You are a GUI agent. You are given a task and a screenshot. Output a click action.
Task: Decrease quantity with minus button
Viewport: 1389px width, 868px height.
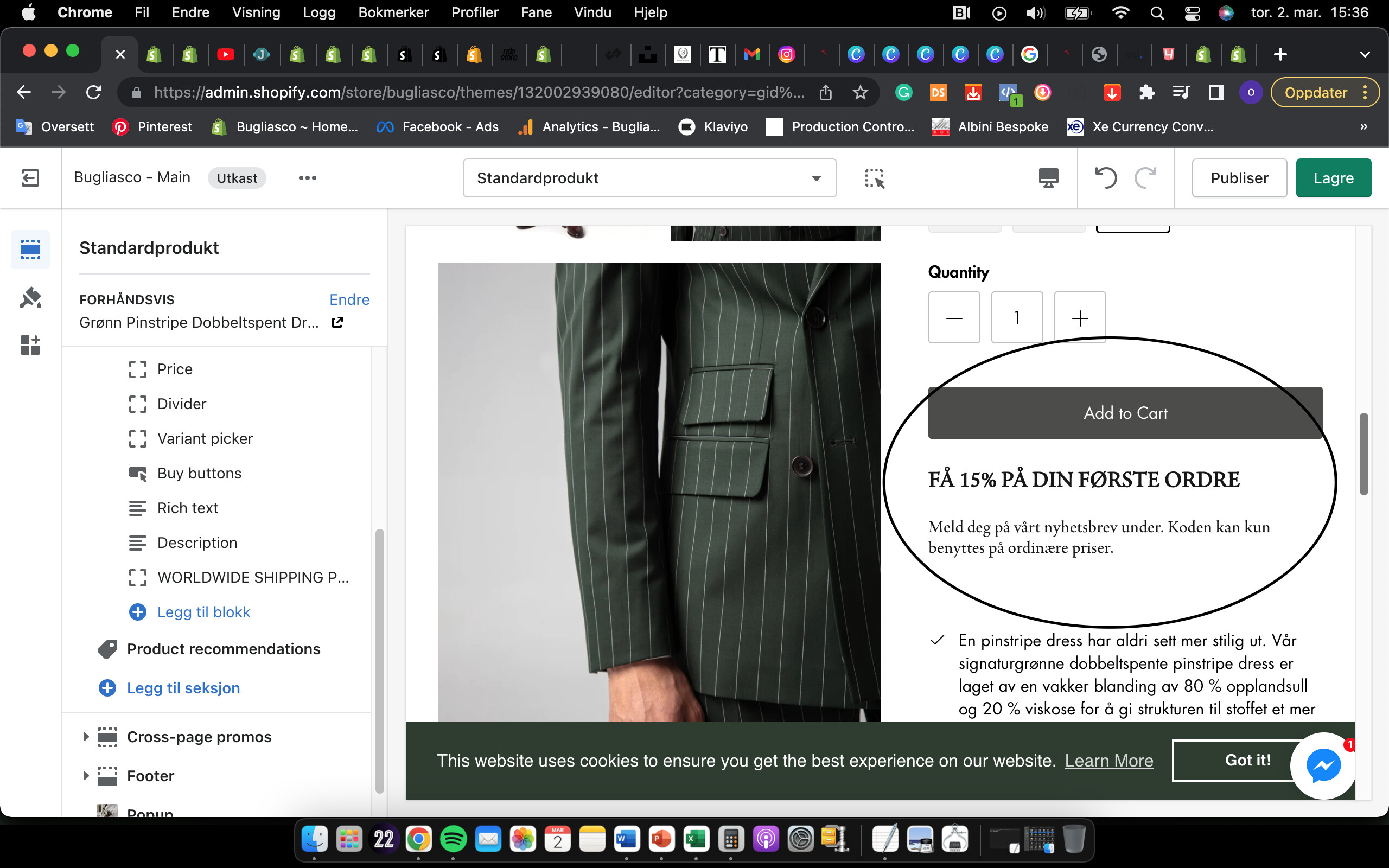[x=954, y=317]
